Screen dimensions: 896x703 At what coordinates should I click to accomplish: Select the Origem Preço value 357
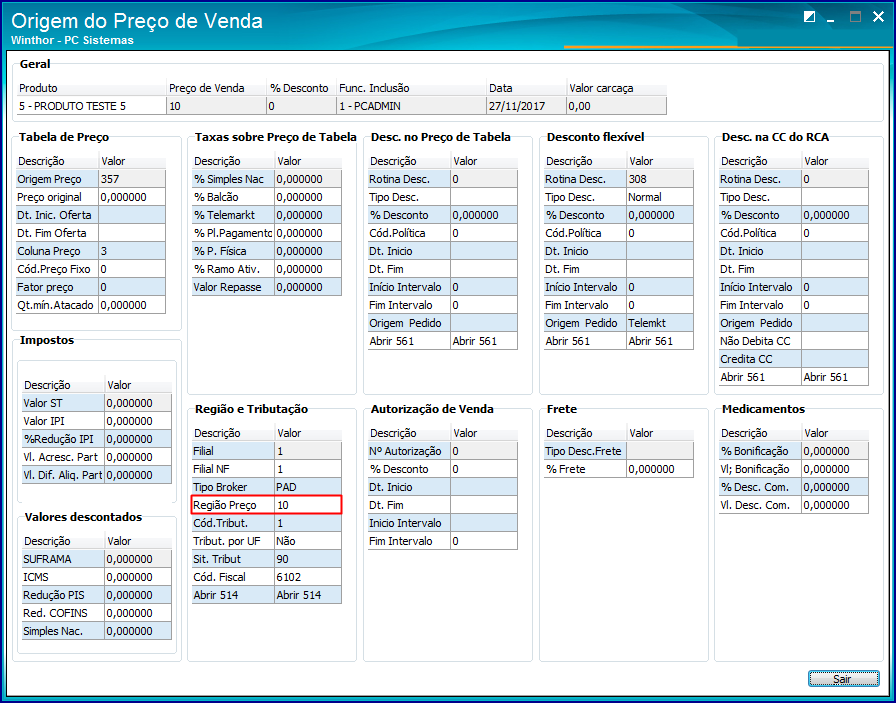pos(133,179)
